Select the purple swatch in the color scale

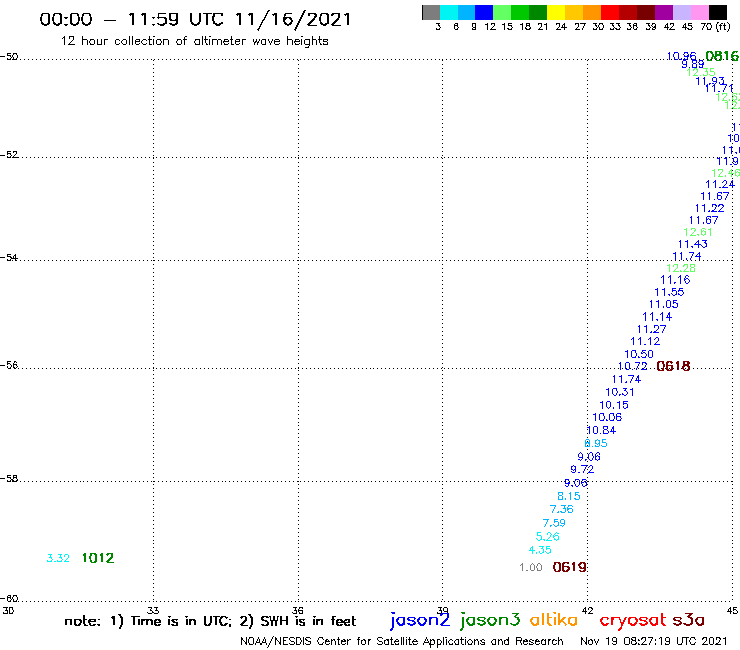[664, 12]
